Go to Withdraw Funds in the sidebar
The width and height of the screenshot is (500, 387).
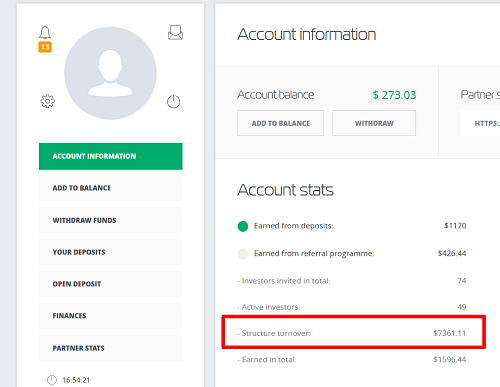111,220
